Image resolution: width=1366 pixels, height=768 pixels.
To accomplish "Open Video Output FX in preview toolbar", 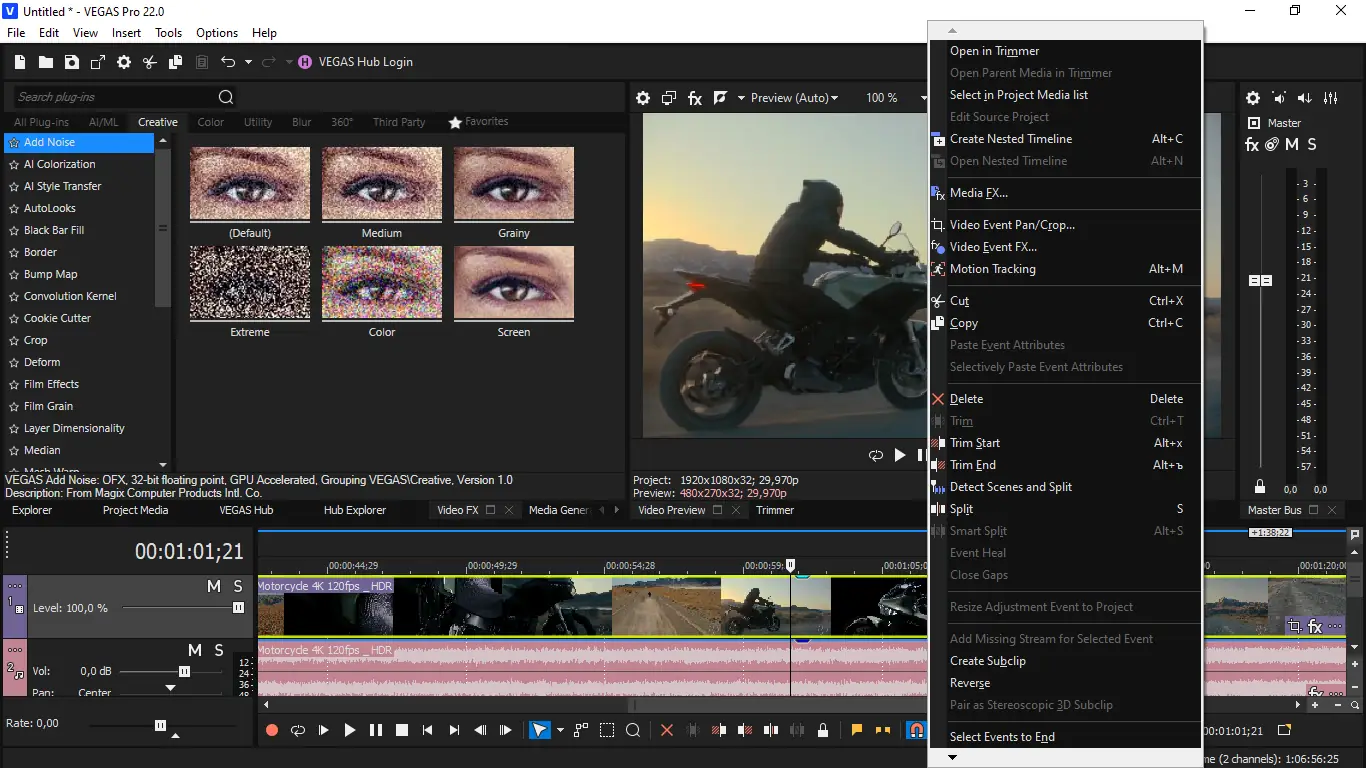I will tap(695, 98).
